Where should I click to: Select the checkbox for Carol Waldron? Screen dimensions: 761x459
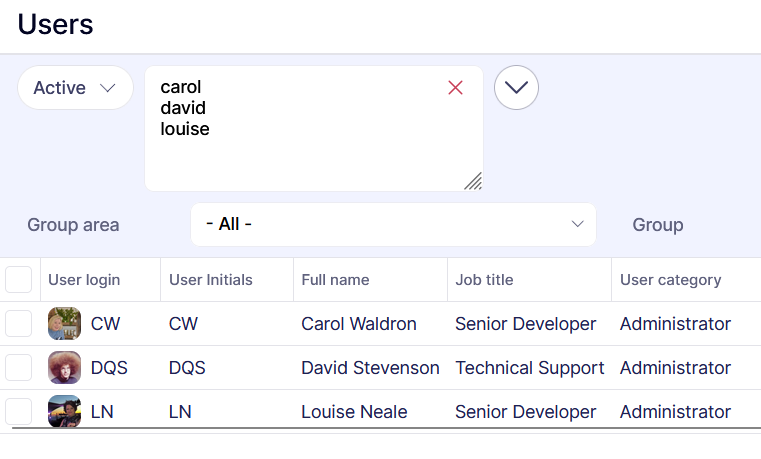pyautogui.click(x=19, y=324)
